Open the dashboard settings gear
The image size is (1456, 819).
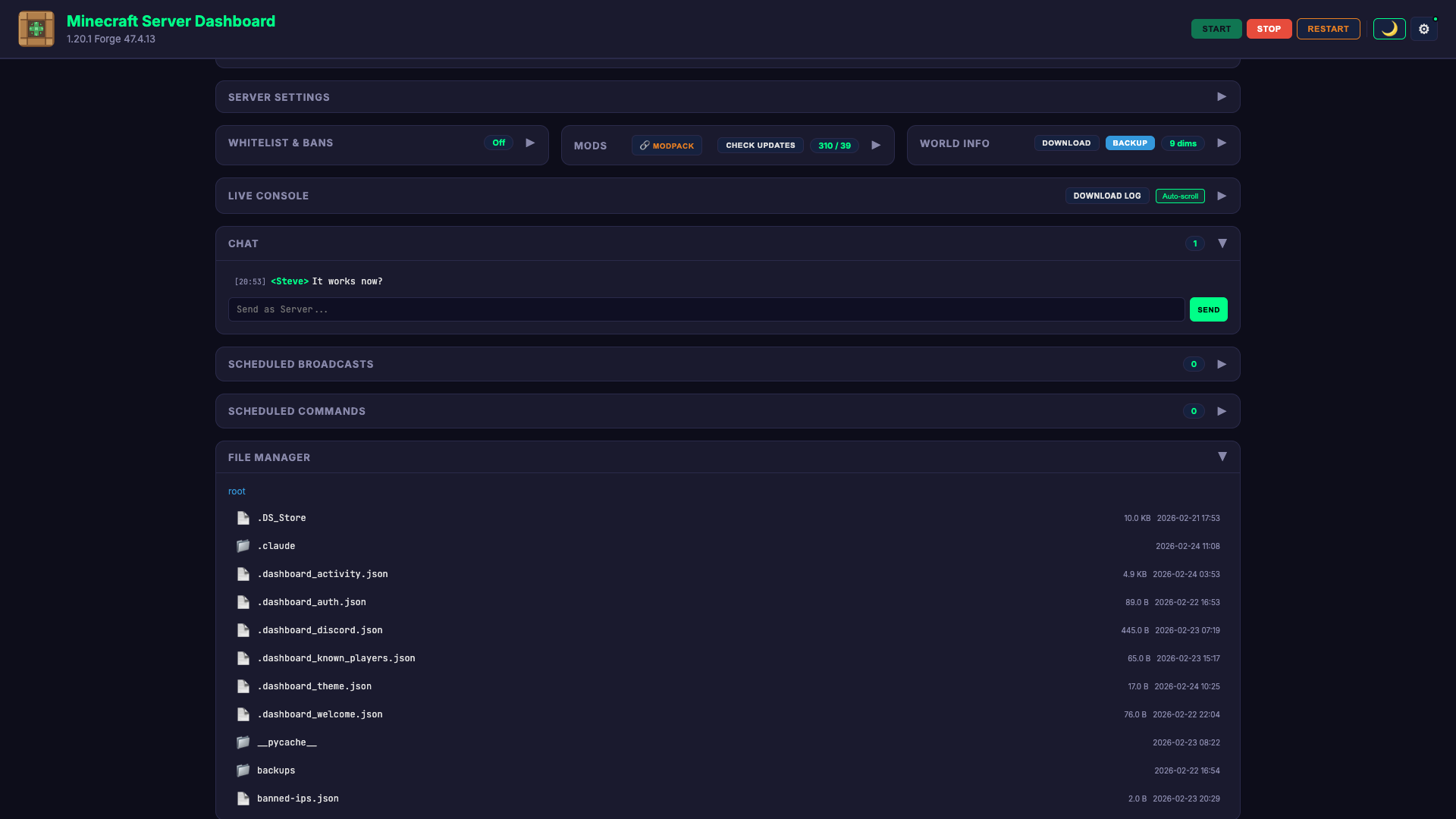1423,29
